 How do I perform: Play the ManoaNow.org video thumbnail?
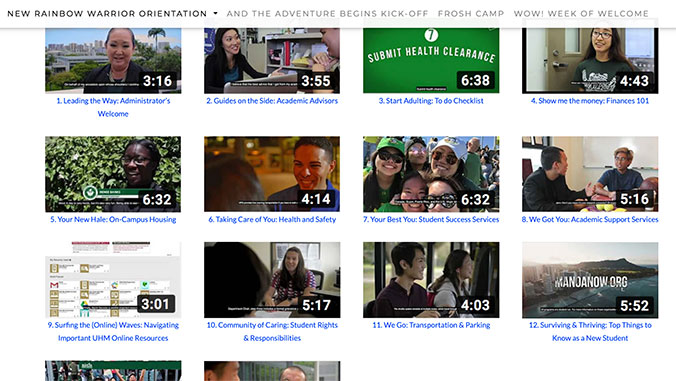[590, 280]
